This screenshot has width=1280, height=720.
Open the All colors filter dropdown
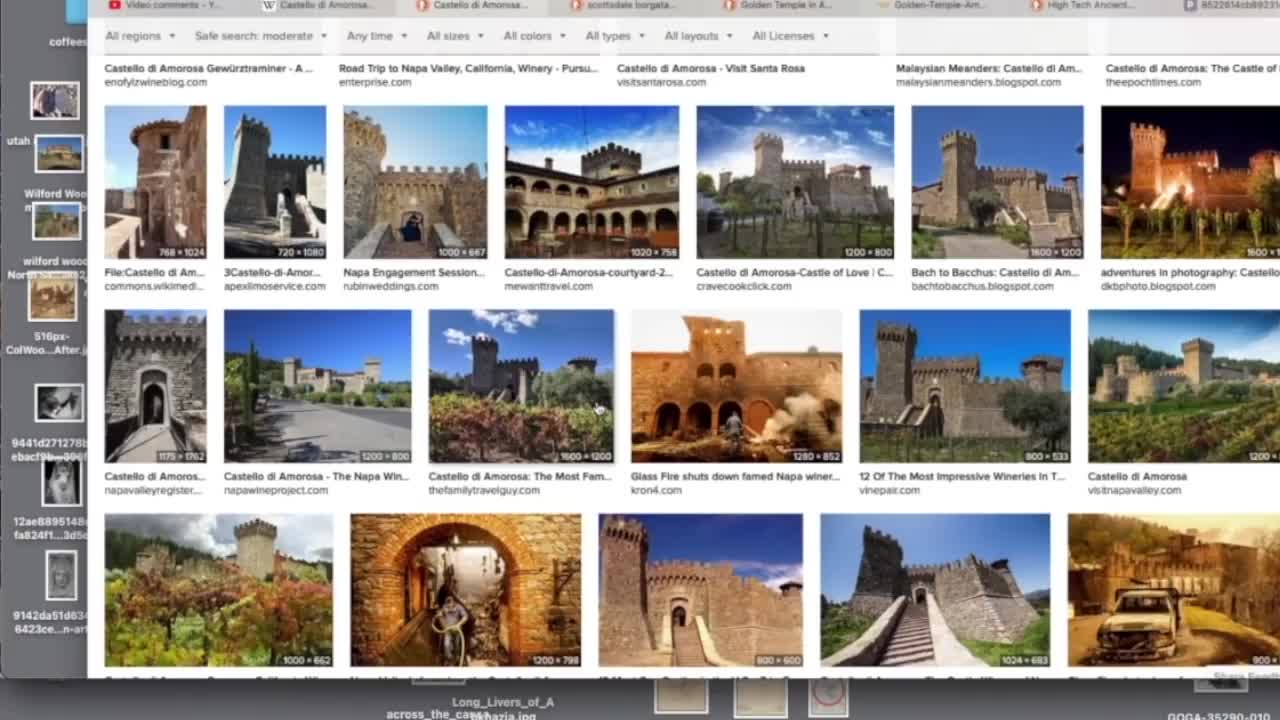(534, 36)
